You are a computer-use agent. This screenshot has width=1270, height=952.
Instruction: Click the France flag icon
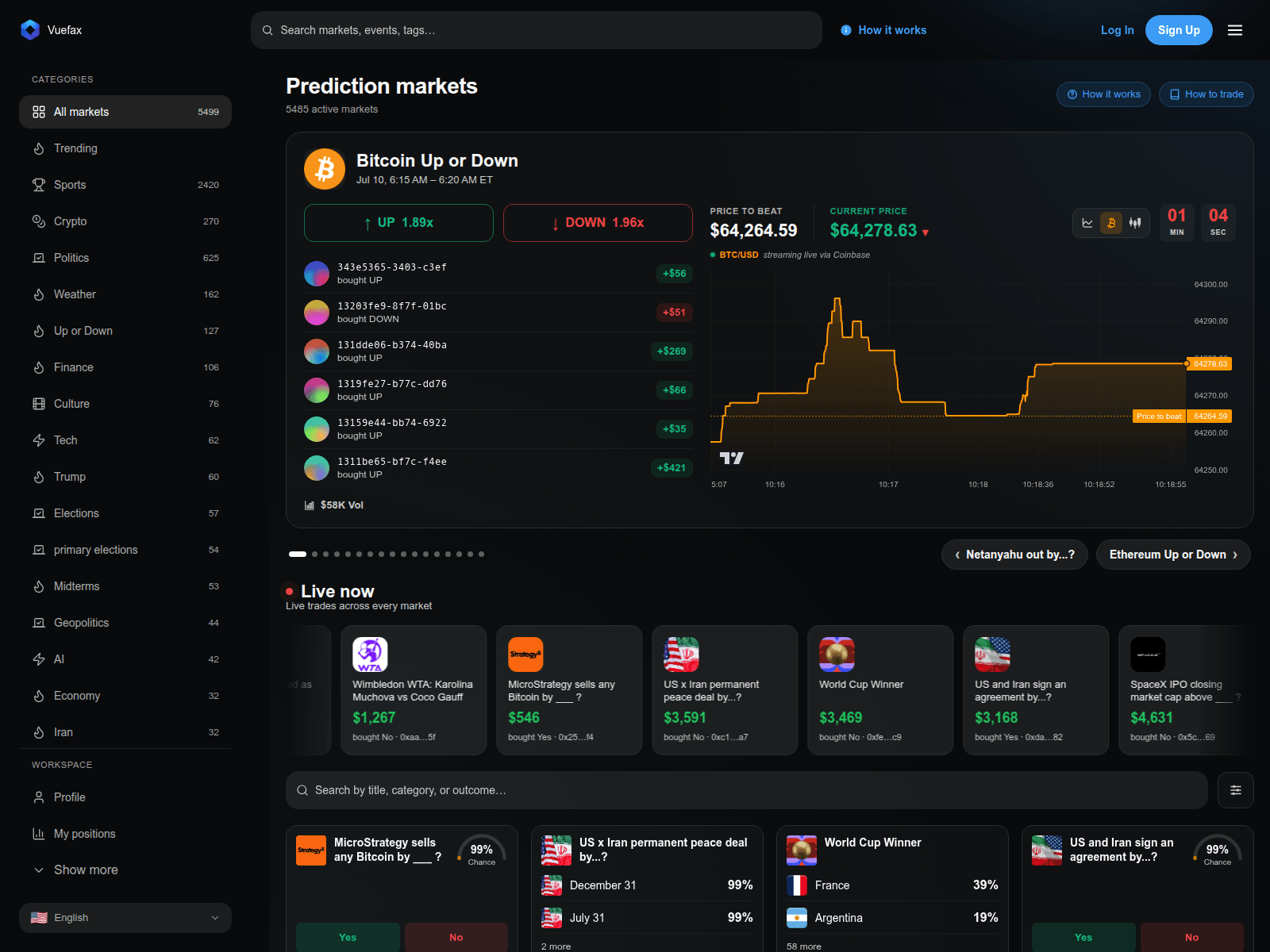coord(797,885)
